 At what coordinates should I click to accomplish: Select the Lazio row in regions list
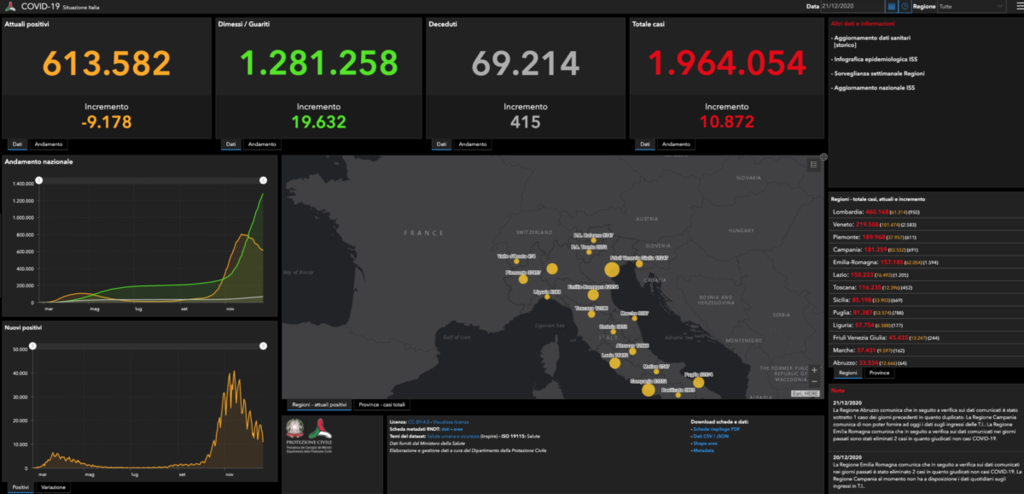924,274
